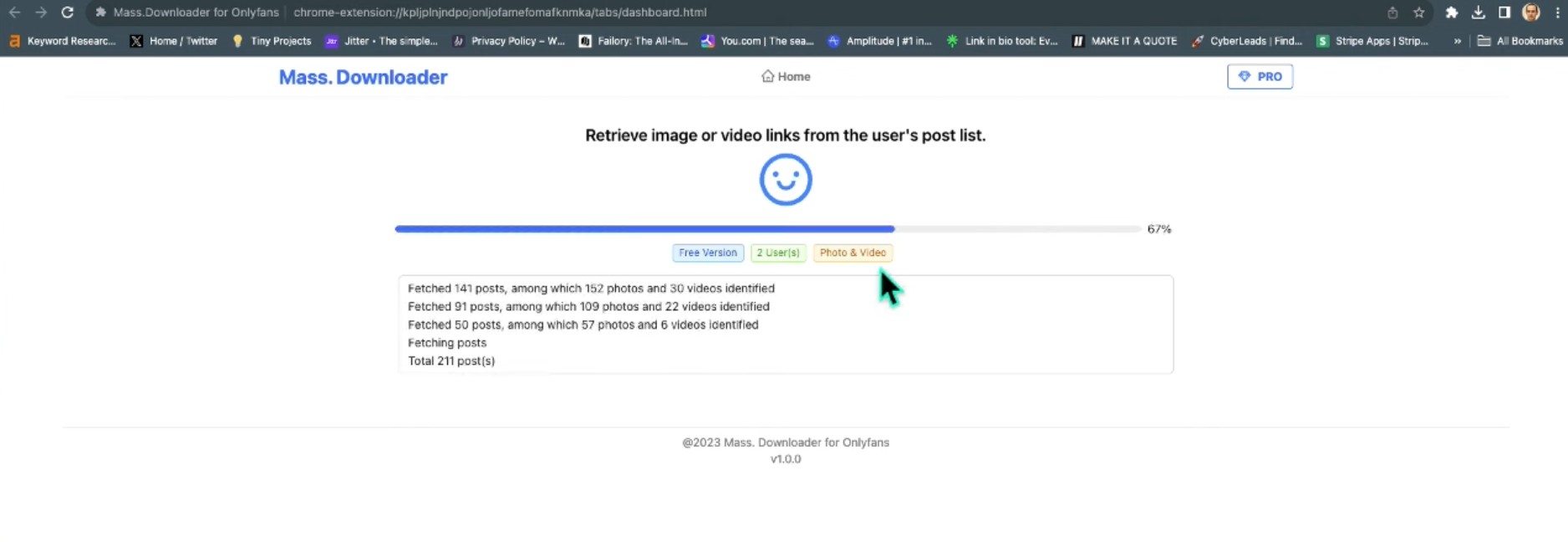The height and width of the screenshot is (542, 1568).
Task: Open Tiny Projects bookmark
Action: pos(272,41)
